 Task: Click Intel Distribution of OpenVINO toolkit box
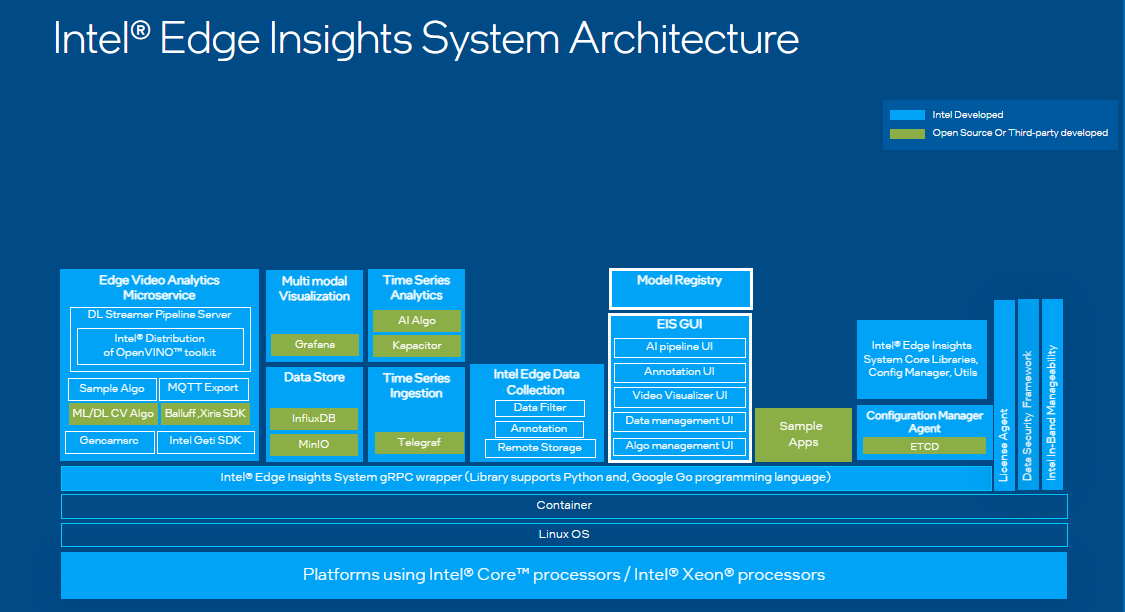point(160,346)
